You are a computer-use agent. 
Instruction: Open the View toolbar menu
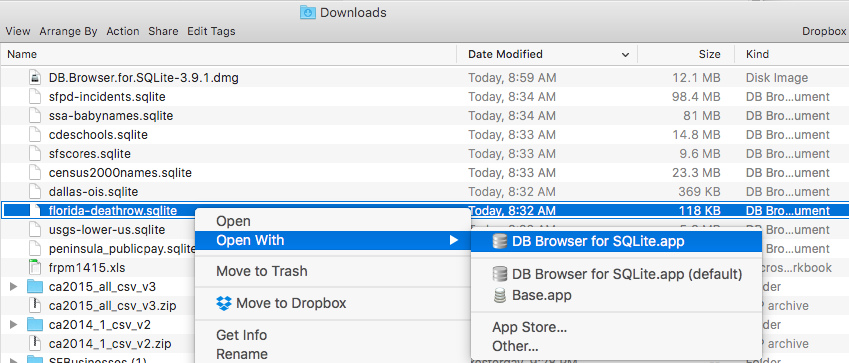pyautogui.click(x=18, y=31)
